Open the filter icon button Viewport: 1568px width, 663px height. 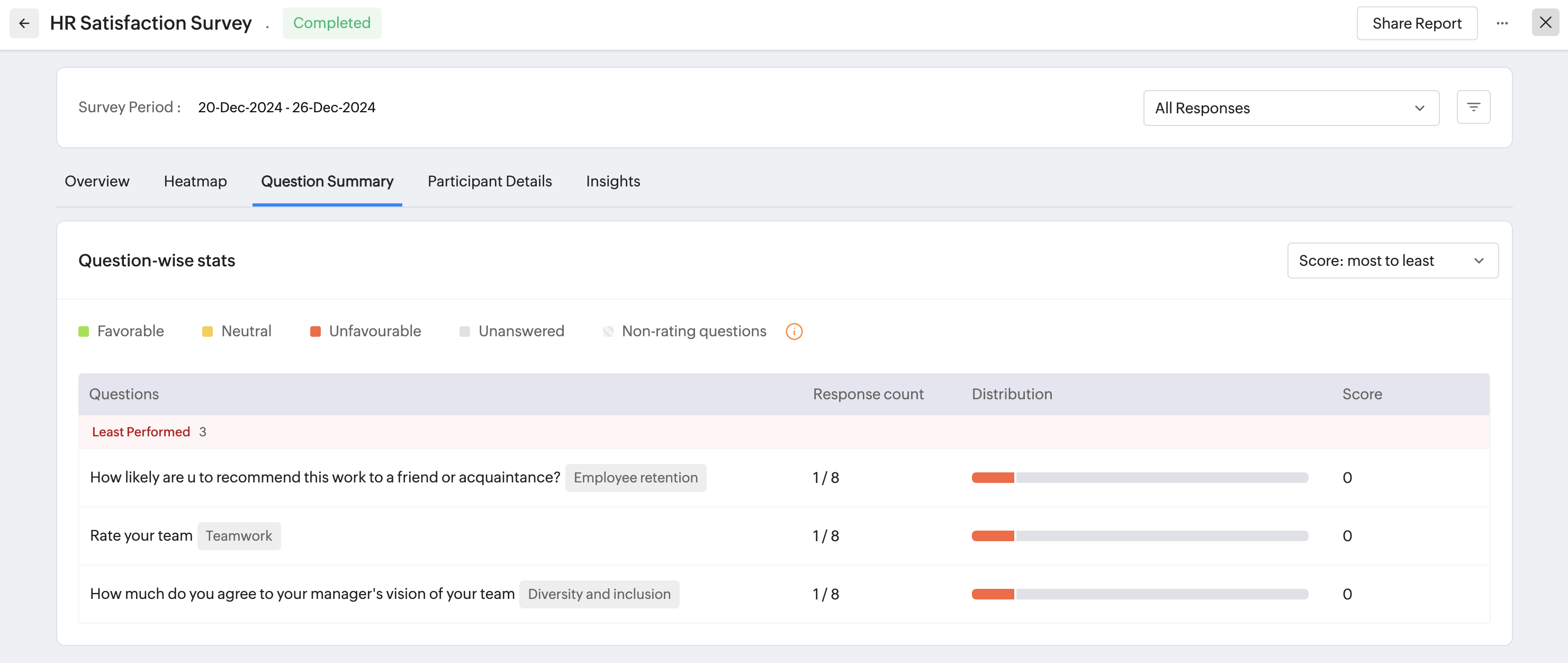coord(1473,107)
